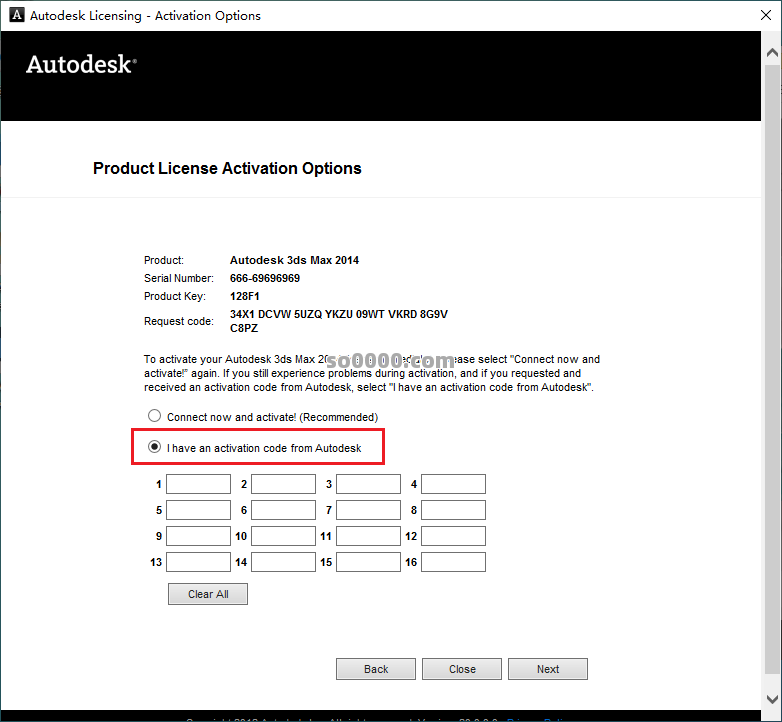Click activation code field 12
Image resolution: width=782 pixels, height=722 pixels.
coord(453,536)
